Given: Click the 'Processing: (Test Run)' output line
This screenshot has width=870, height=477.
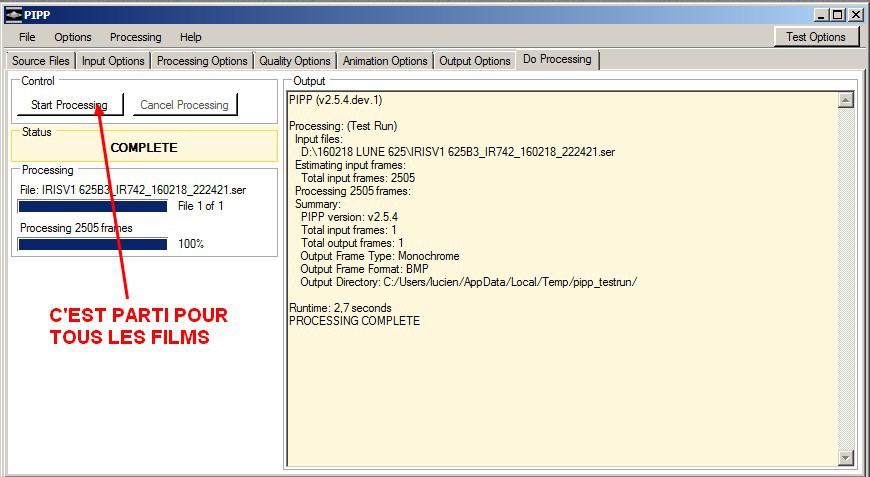Looking at the screenshot, I should (343, 126).
